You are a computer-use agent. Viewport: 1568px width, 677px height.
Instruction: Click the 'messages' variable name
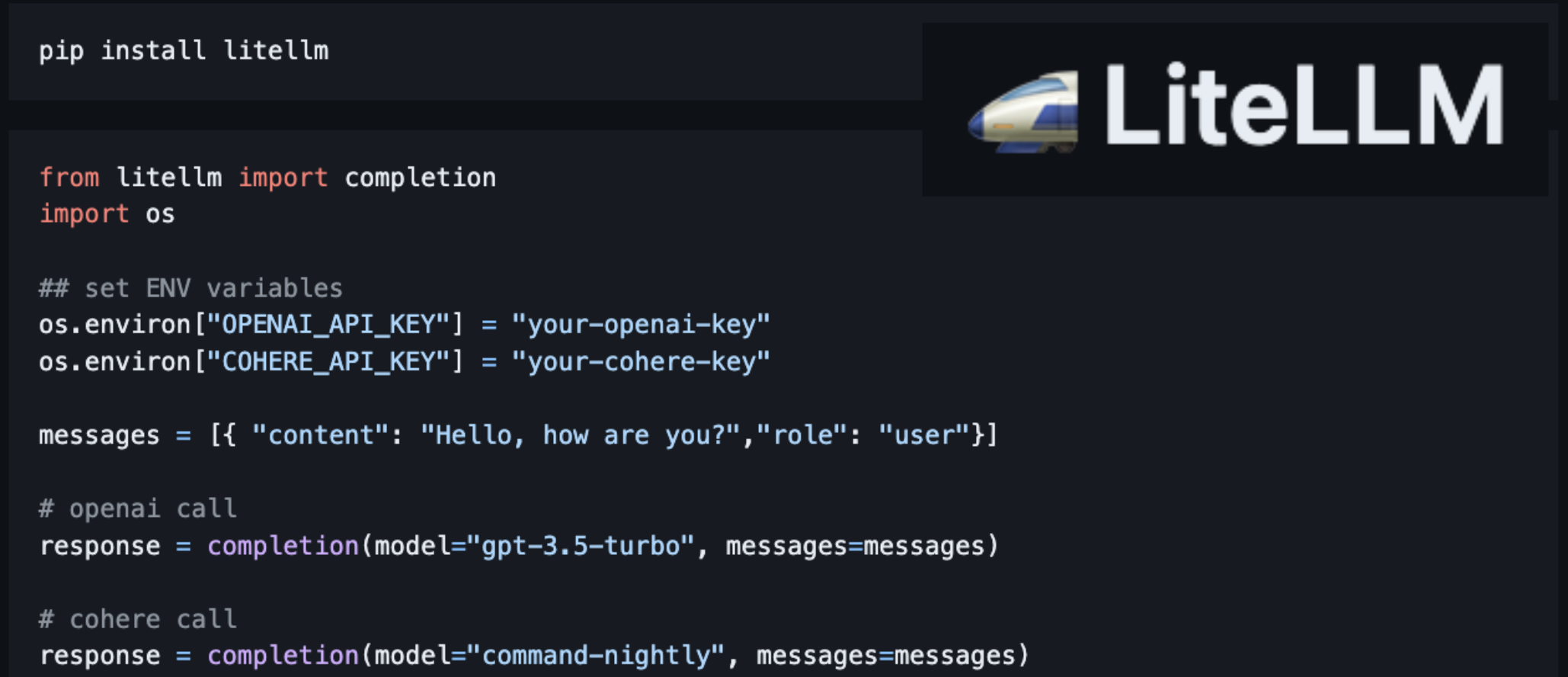(99, 436)
